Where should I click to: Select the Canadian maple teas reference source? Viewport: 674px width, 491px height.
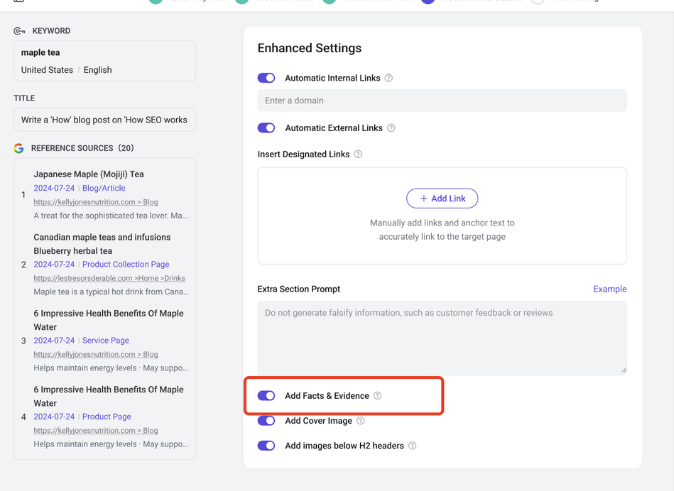(x=102, y=244)
